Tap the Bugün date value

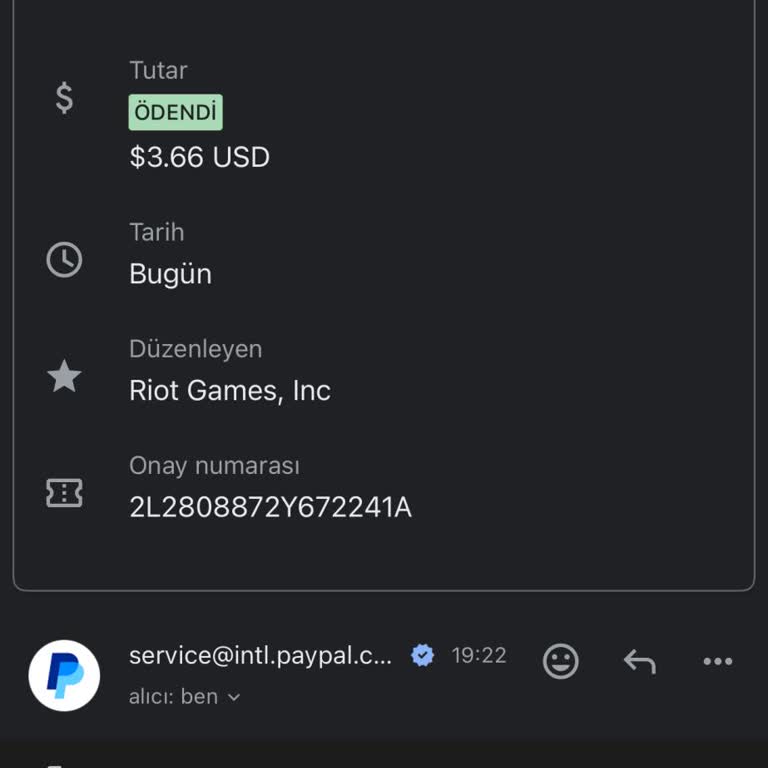pos(170,274)
